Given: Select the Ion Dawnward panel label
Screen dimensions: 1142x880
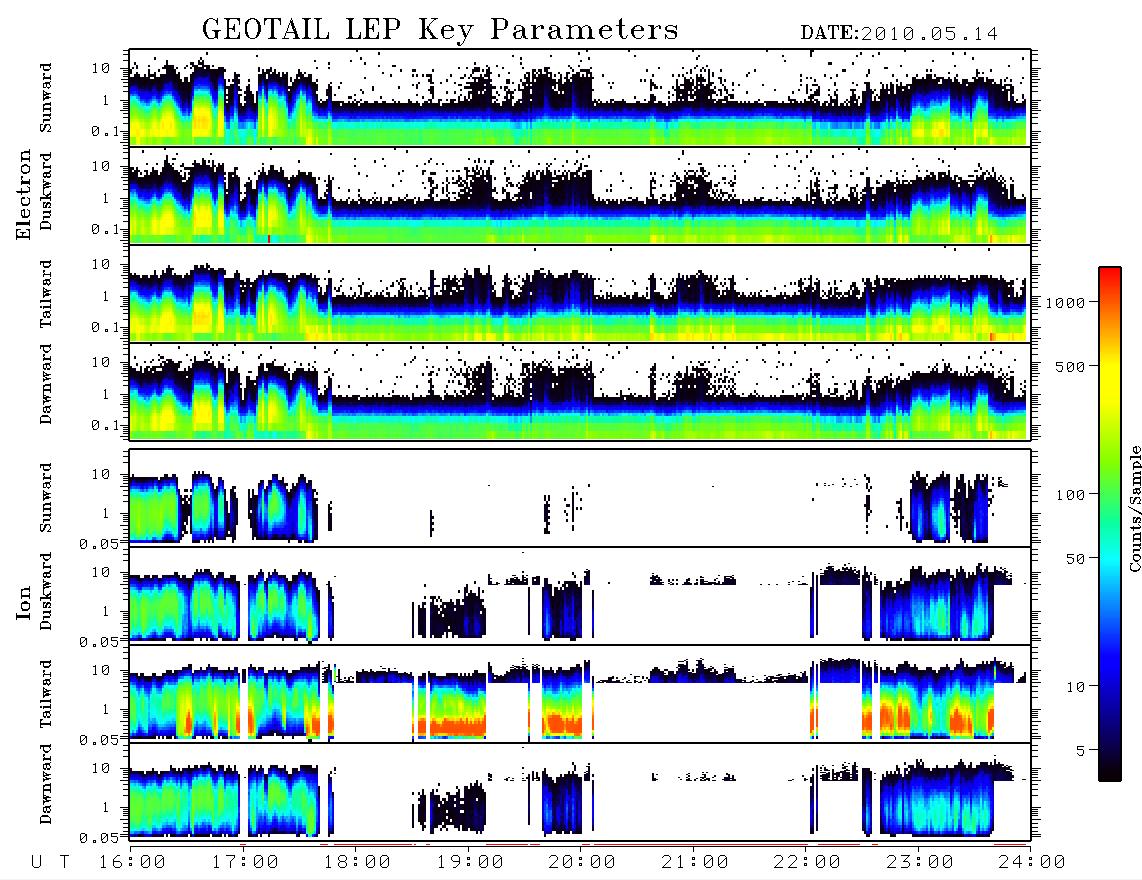Looking at the screenshot, I should point(46,785).
